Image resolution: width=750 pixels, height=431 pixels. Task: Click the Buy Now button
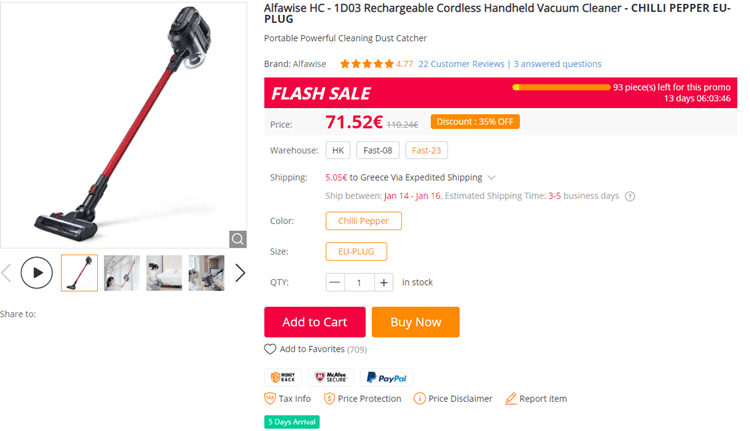pos(416,322)
